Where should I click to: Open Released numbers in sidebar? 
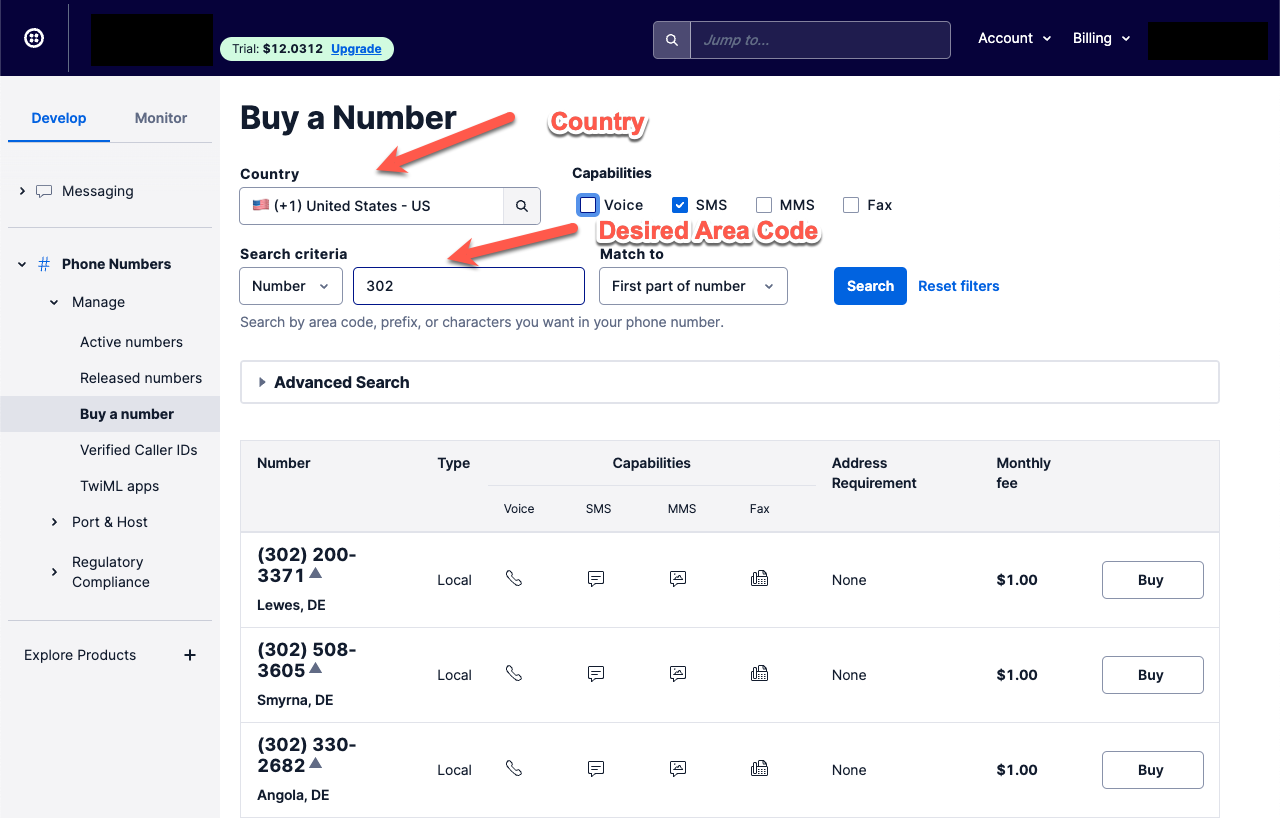click(x=141, y=378)
